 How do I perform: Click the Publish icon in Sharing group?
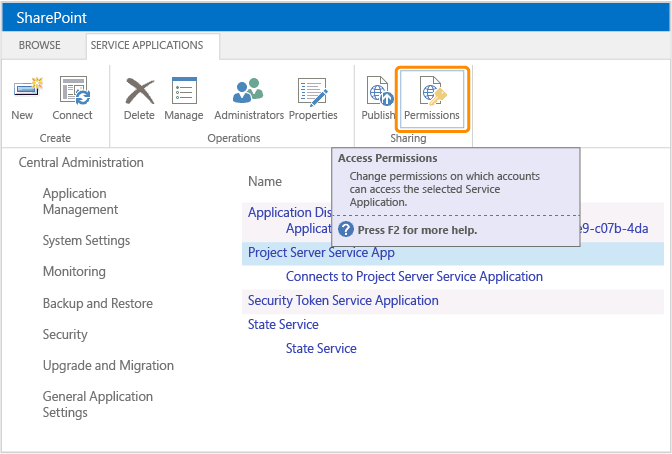click(379, 90)
